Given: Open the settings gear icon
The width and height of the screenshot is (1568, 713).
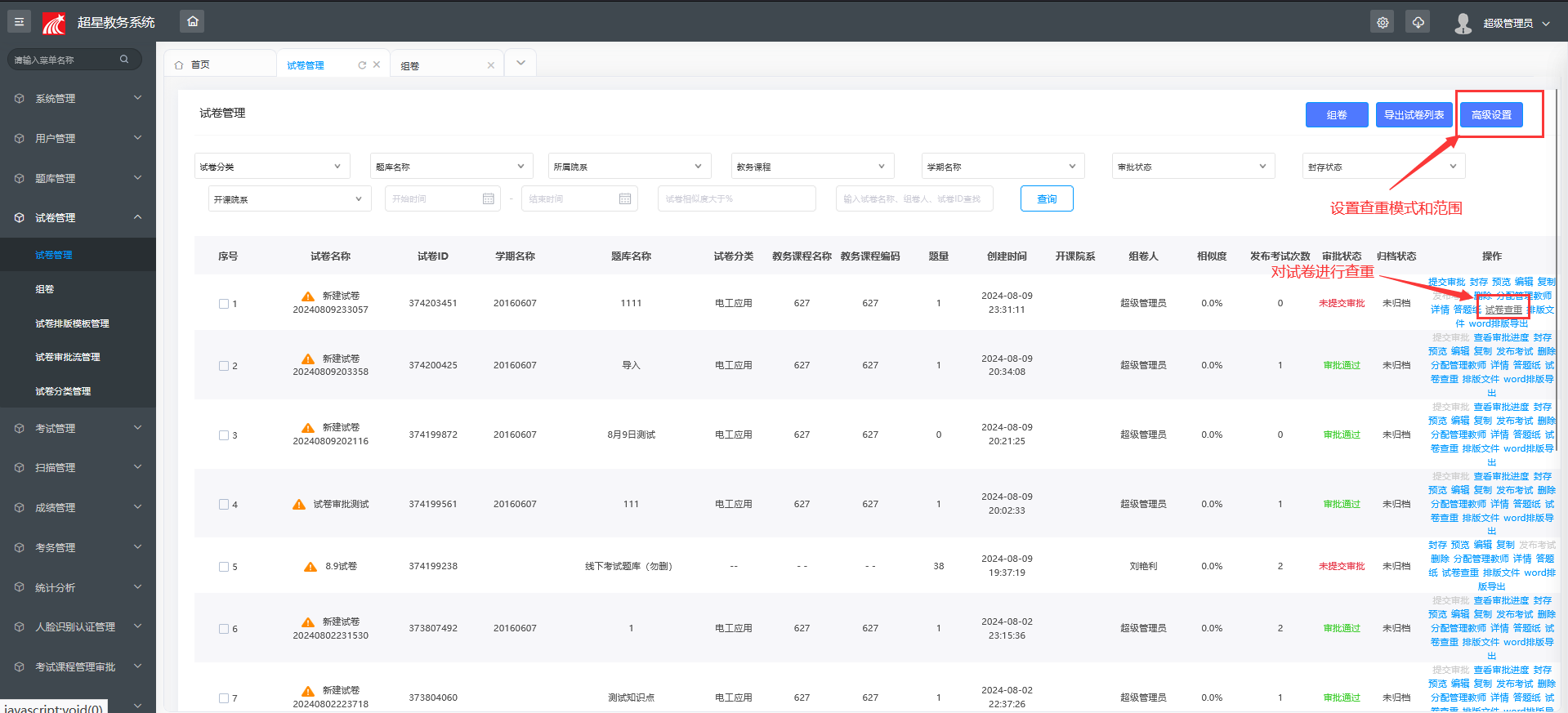Looking at the screenshot, I should (x=1383, y=23).
